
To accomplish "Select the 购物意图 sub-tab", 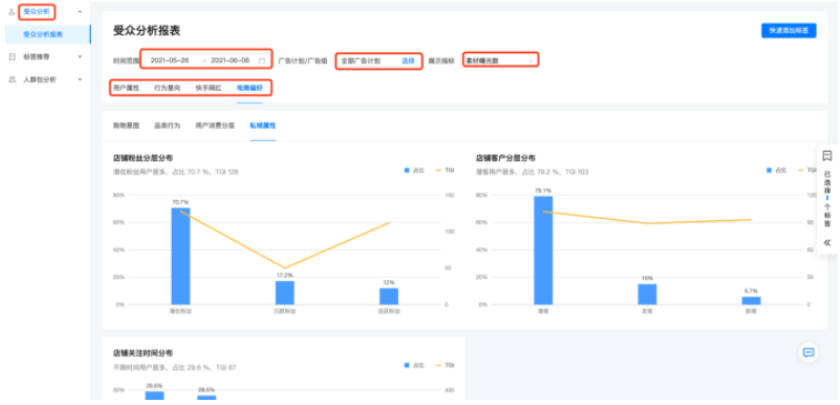I will [126, 126].
